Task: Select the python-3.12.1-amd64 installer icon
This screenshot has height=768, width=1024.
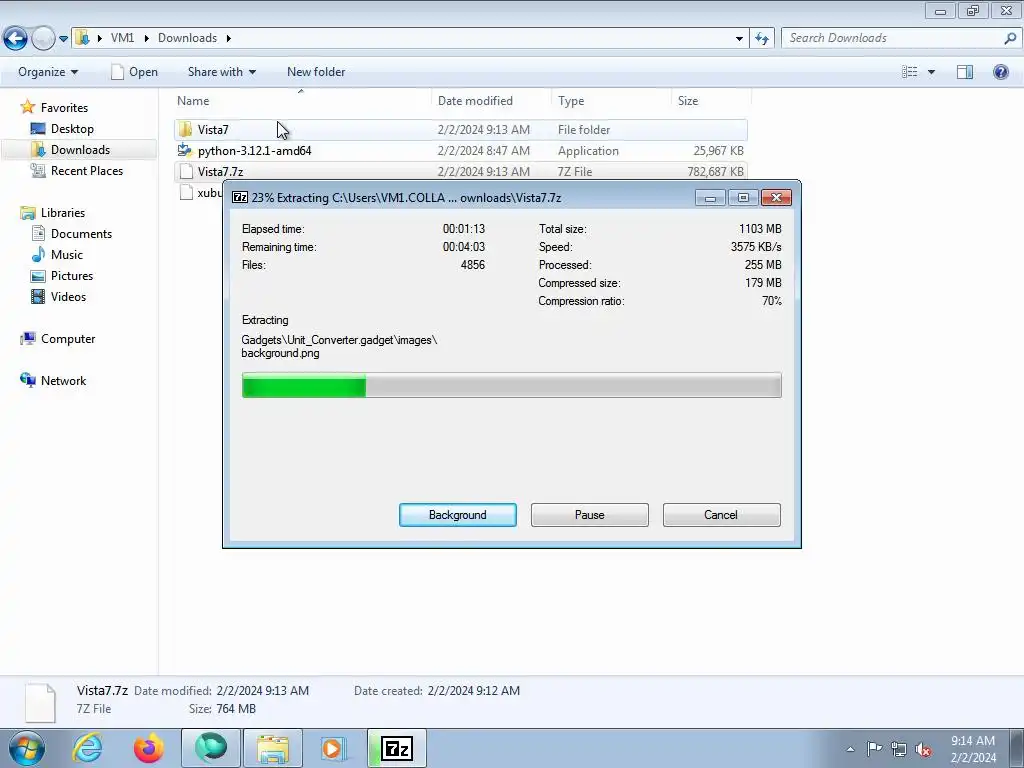Action: [x=185, y=150]
